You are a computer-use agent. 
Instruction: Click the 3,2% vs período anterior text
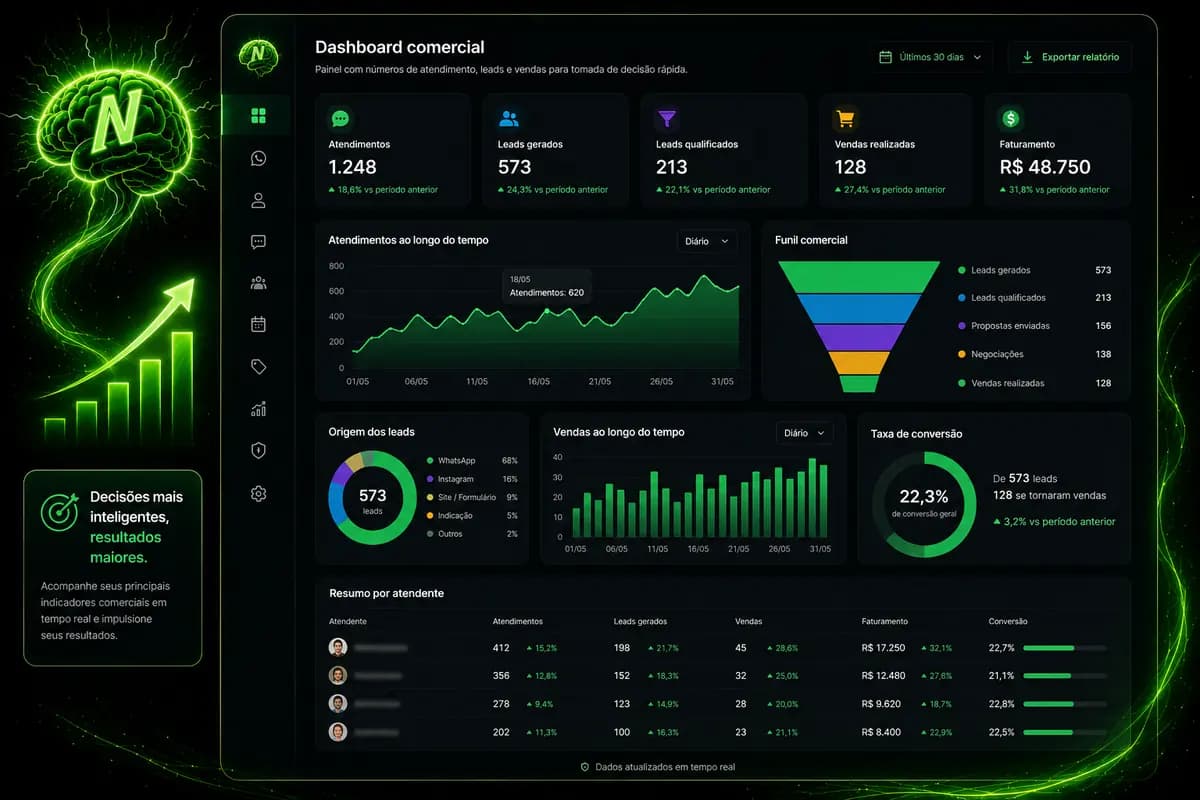pyautogui.click(x=1054, y=521)
